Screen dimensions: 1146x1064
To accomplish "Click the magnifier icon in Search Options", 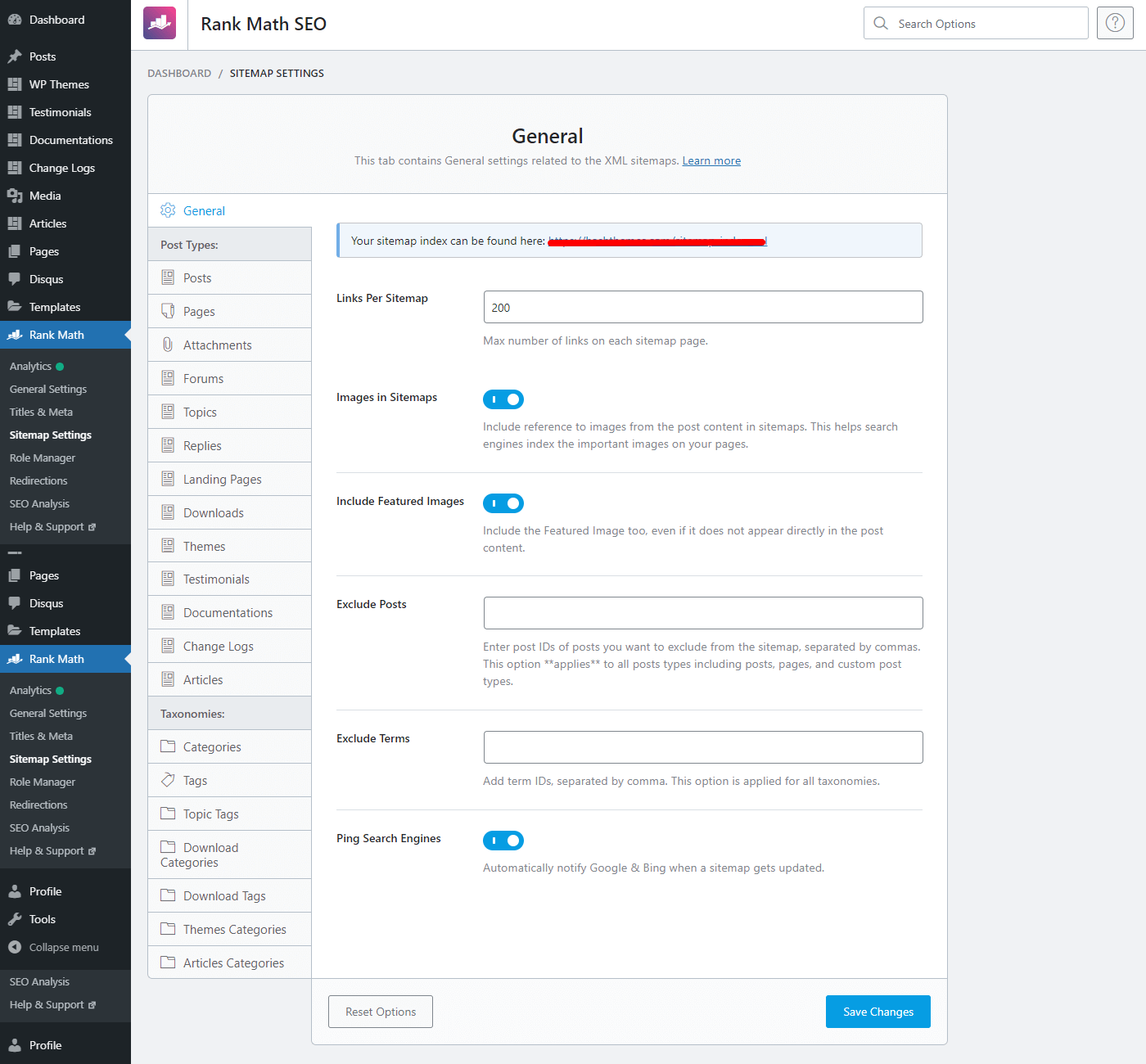I will pyautogui.click(x=881, y=24).
